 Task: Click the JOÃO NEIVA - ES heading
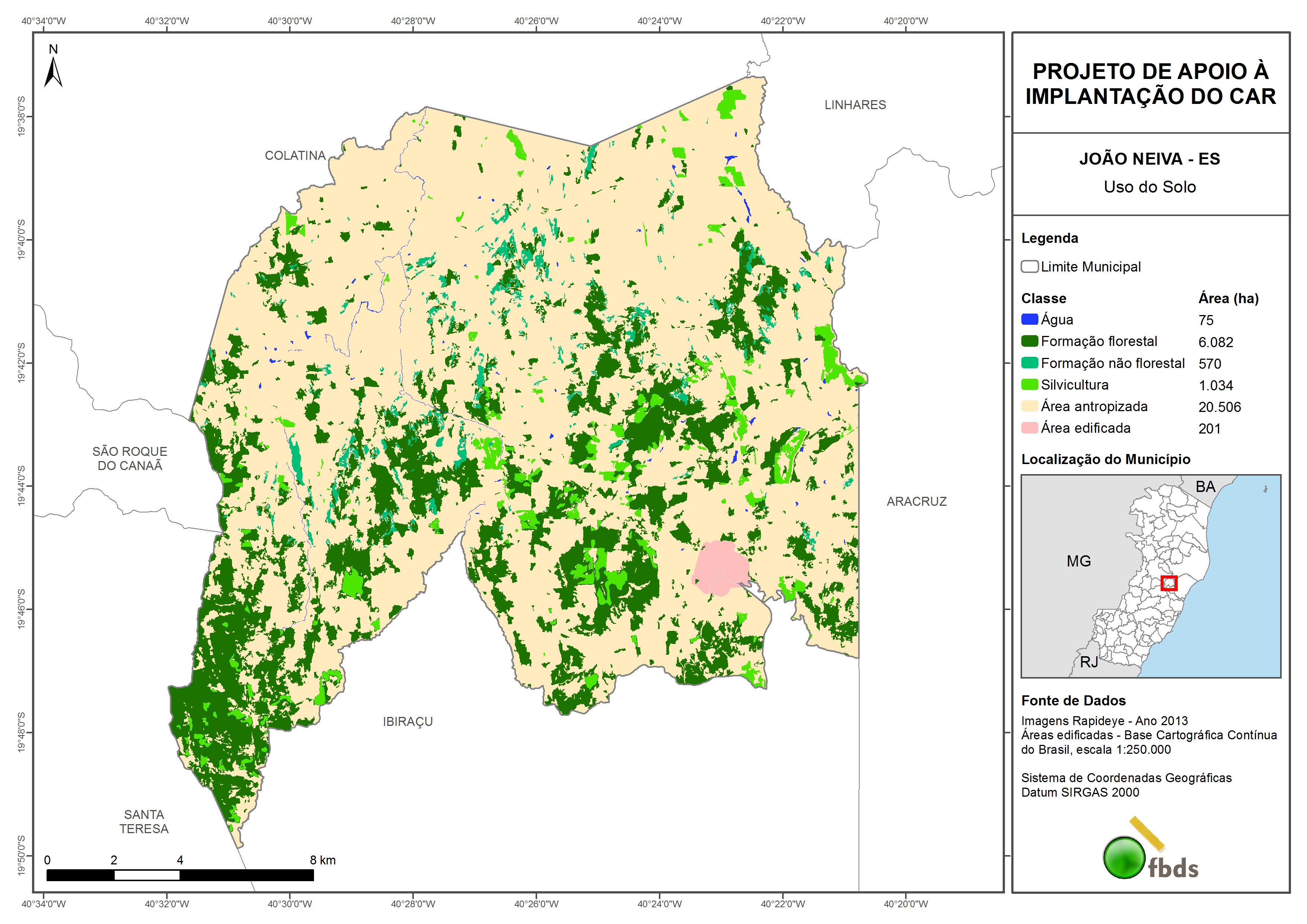(1149, 159)
